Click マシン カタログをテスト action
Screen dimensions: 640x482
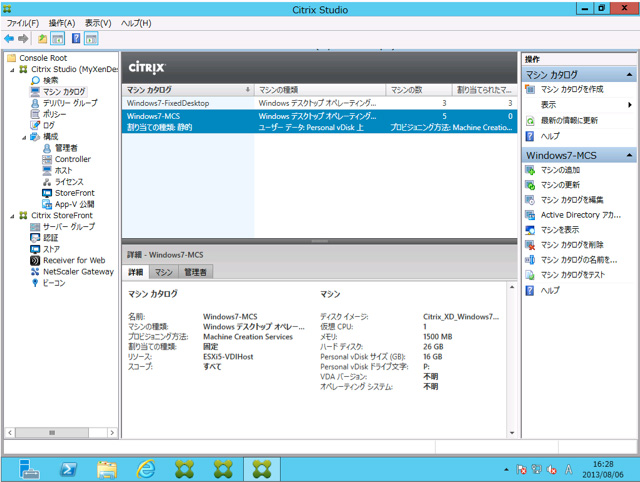pos(573,275)
